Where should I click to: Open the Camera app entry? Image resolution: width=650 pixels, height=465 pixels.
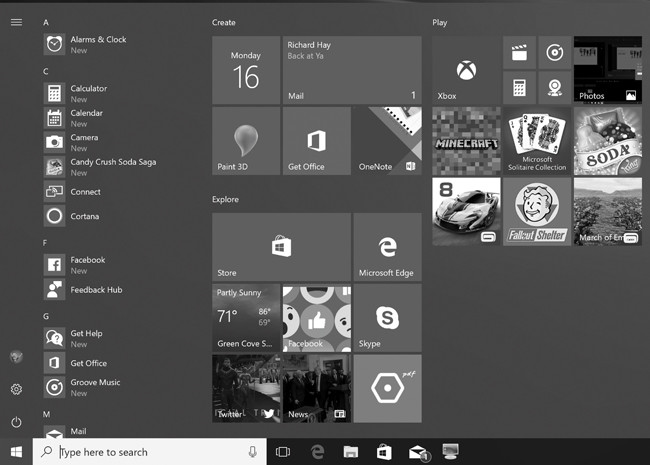click(99, 142)
